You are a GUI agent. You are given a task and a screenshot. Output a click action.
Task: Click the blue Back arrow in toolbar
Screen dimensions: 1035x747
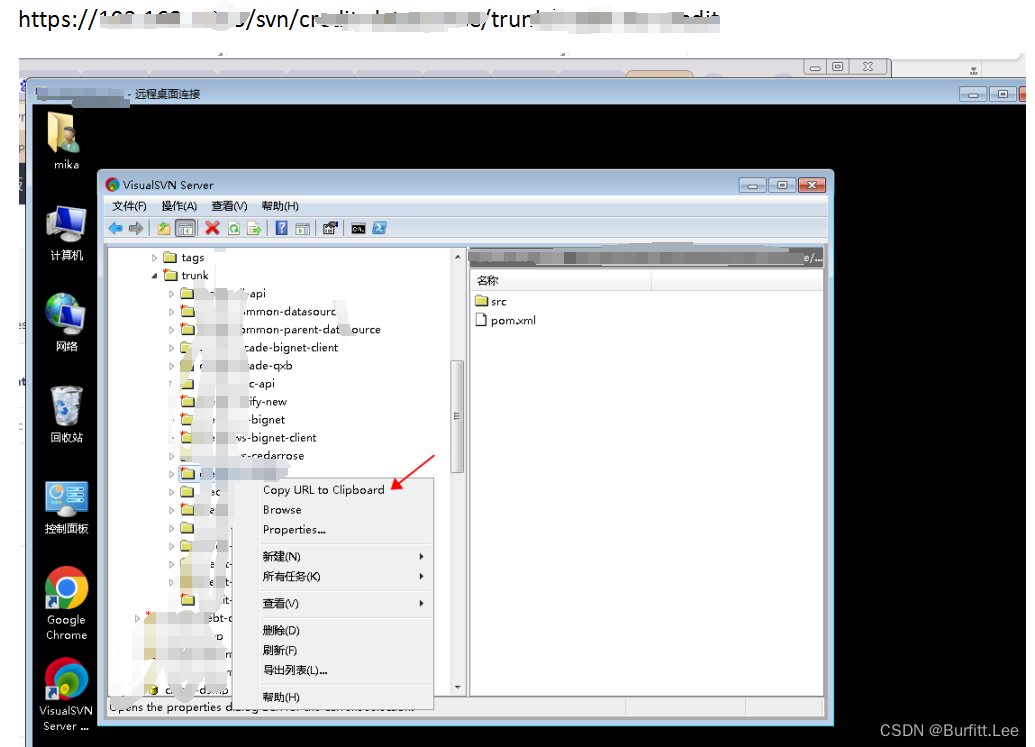[116, 228]
